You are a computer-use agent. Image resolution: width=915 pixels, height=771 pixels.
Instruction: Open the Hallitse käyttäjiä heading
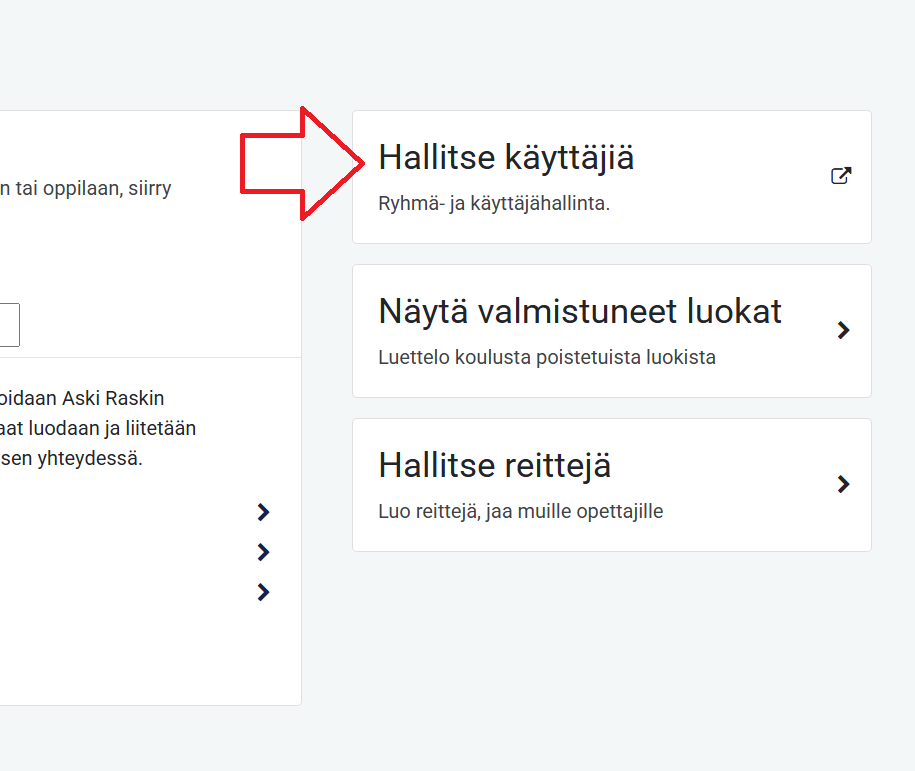click(506, 158)
